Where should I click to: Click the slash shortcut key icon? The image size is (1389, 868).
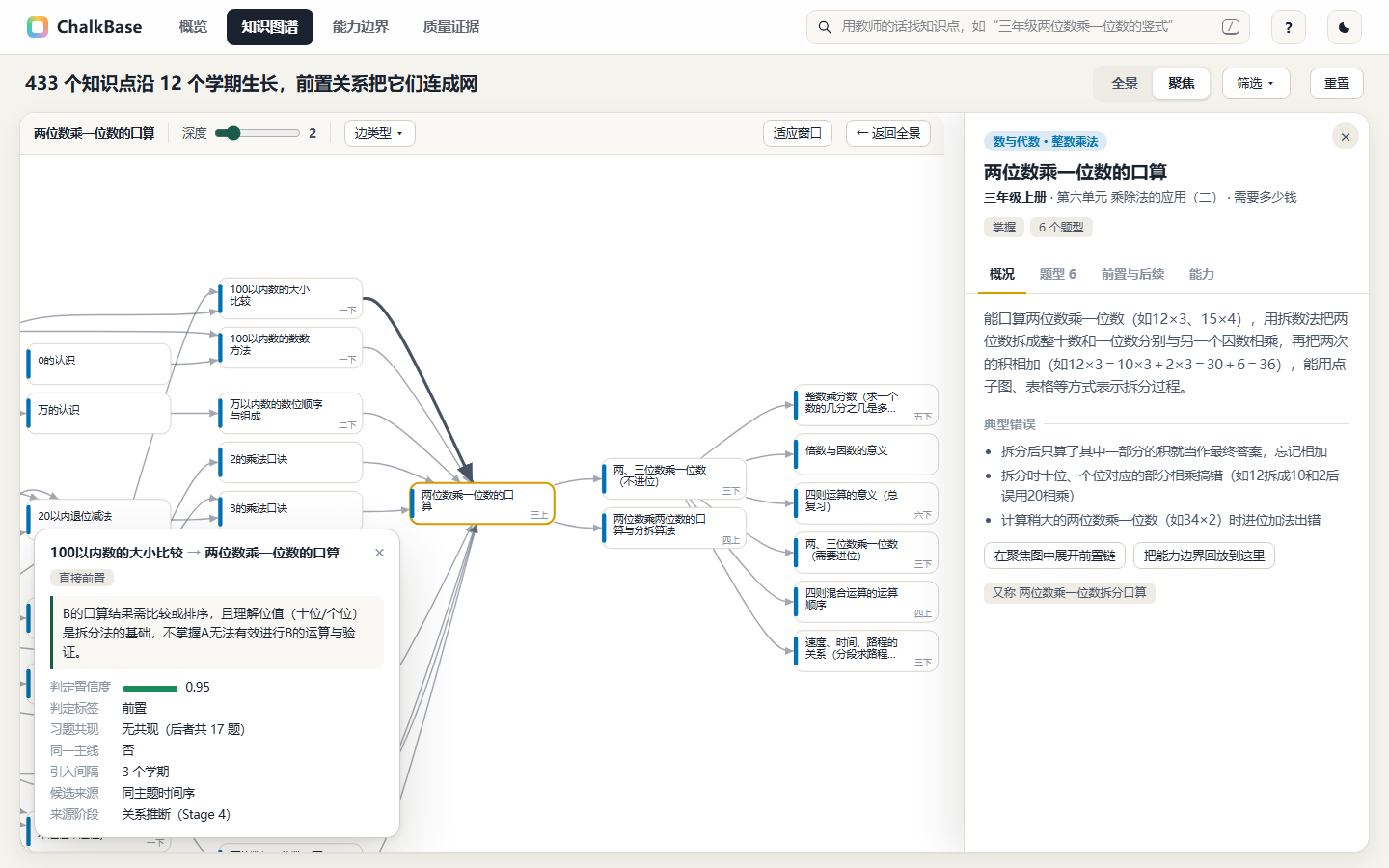click(x=1231, y=27)
